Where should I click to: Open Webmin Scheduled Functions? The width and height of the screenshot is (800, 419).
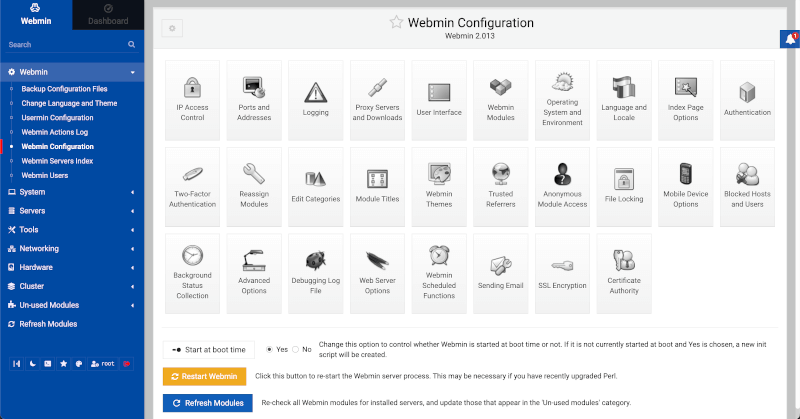coord(439,274)
